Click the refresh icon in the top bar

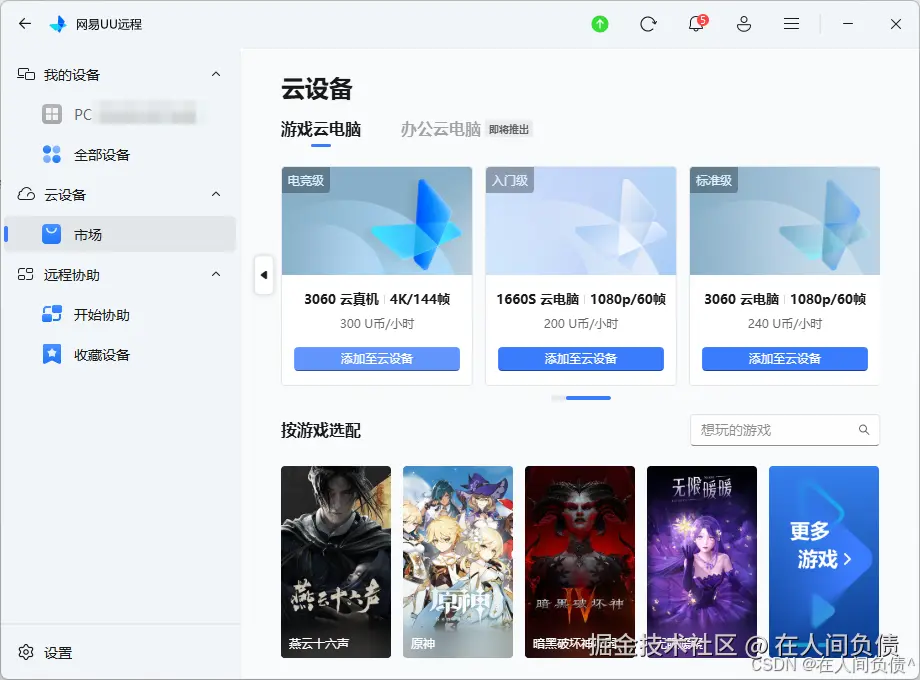point(648,24)
